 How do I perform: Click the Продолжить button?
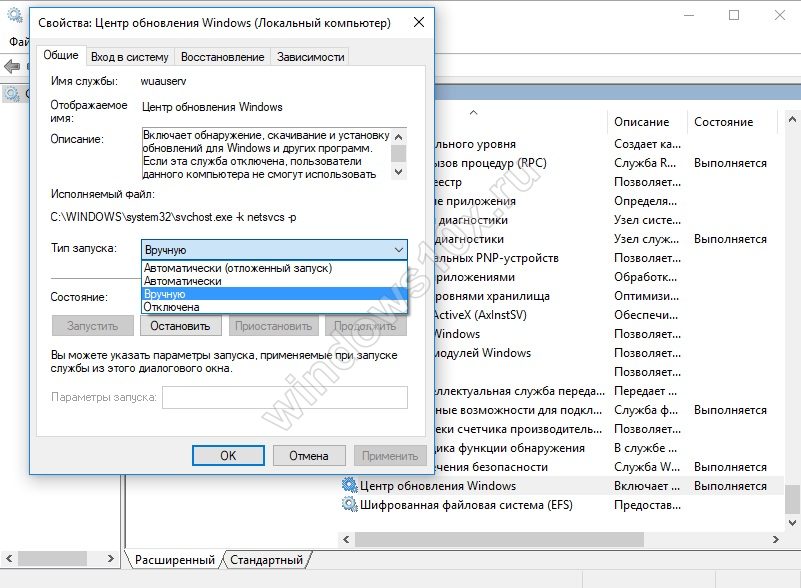(365, 326)
